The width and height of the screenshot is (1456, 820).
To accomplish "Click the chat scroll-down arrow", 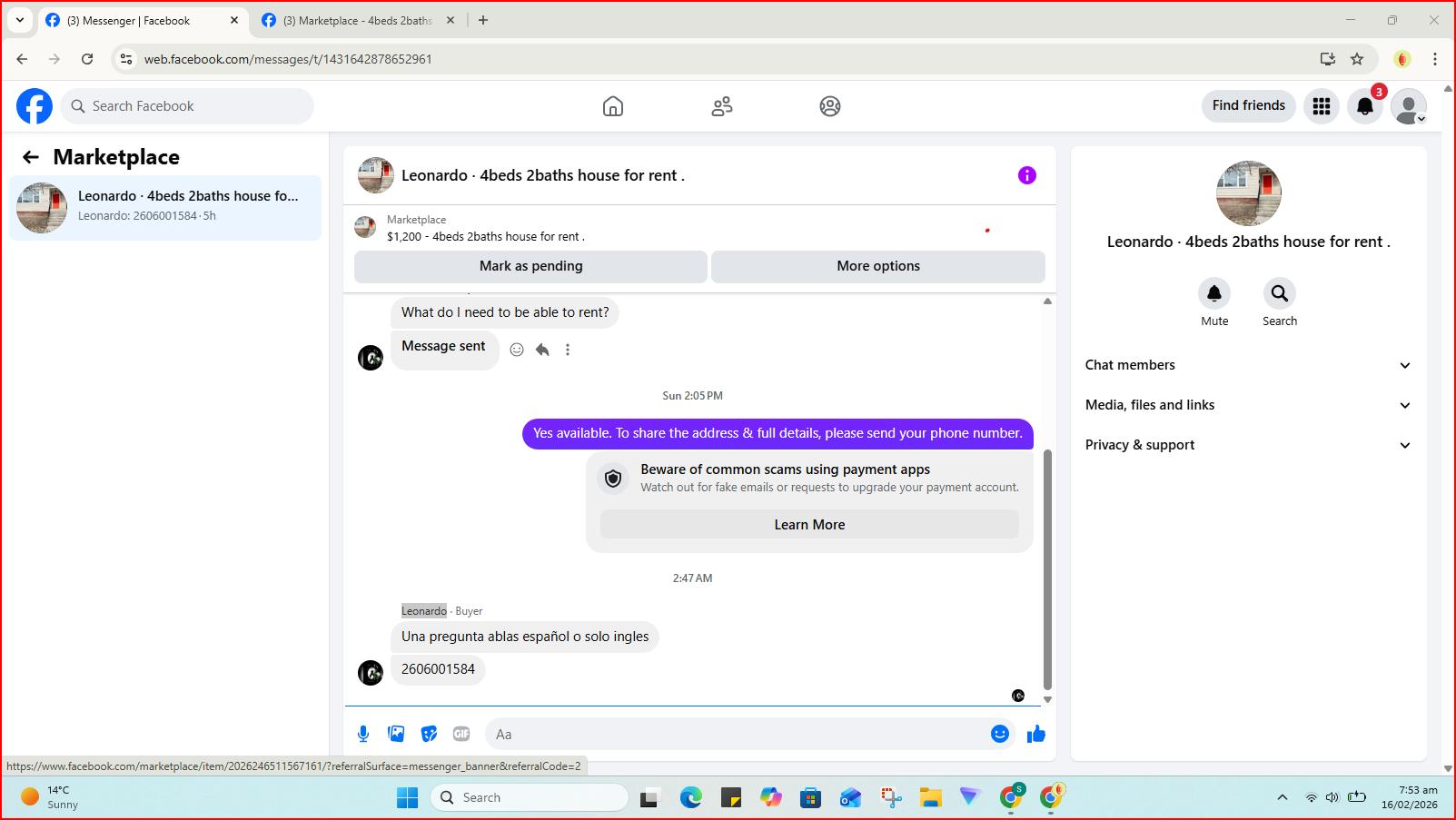I will (1047, 699).
